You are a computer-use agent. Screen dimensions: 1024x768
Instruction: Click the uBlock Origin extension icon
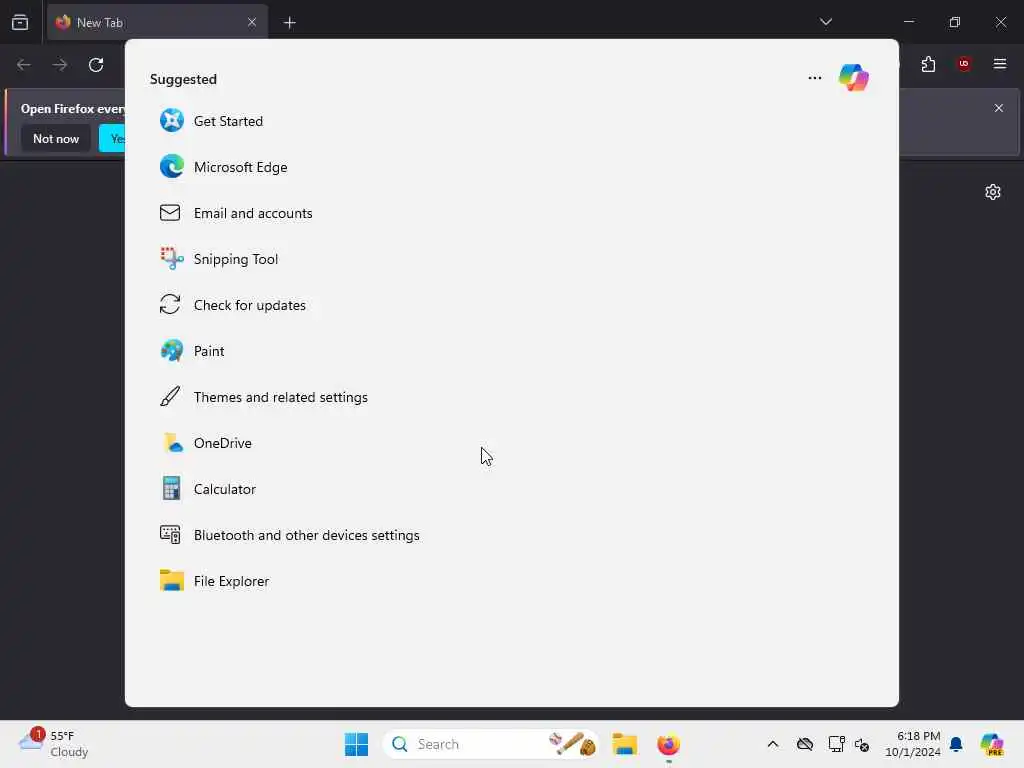[x=963, y=64]
